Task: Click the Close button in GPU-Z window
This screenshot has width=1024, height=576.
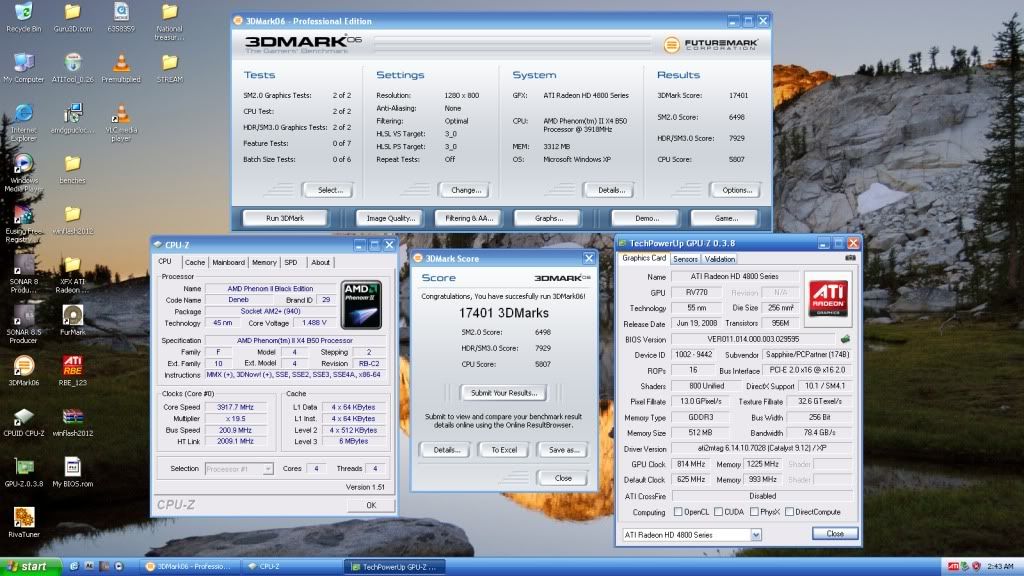Action: pyautogui.click(x=835, y=534)
